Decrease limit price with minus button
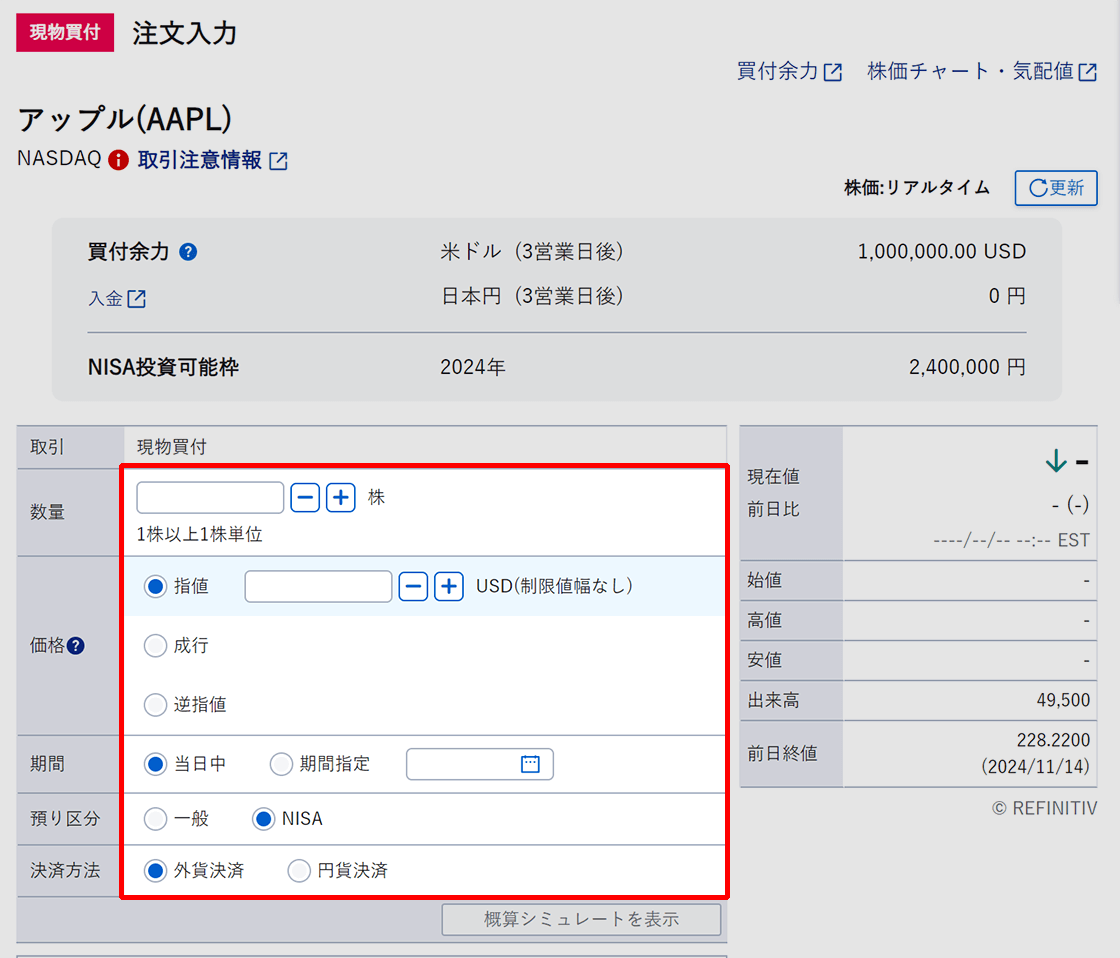The image size is (1120, 958). coord(413,587)
